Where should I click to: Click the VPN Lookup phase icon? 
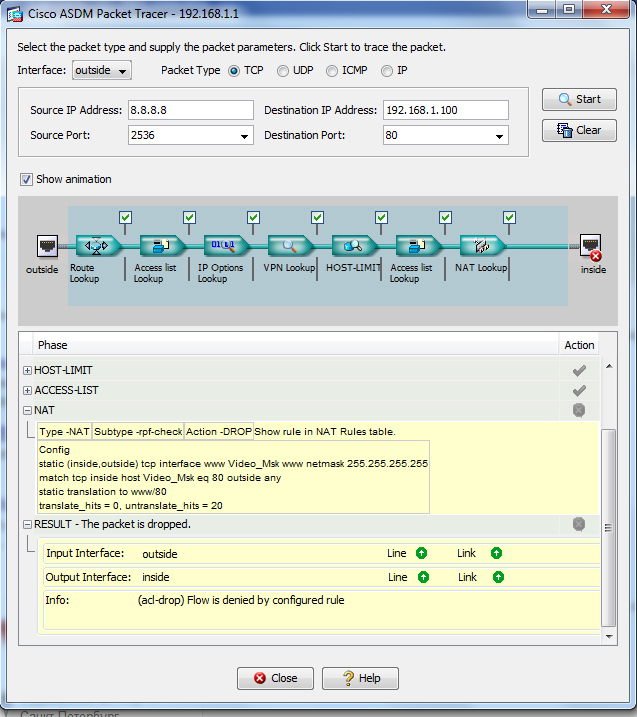290,246
